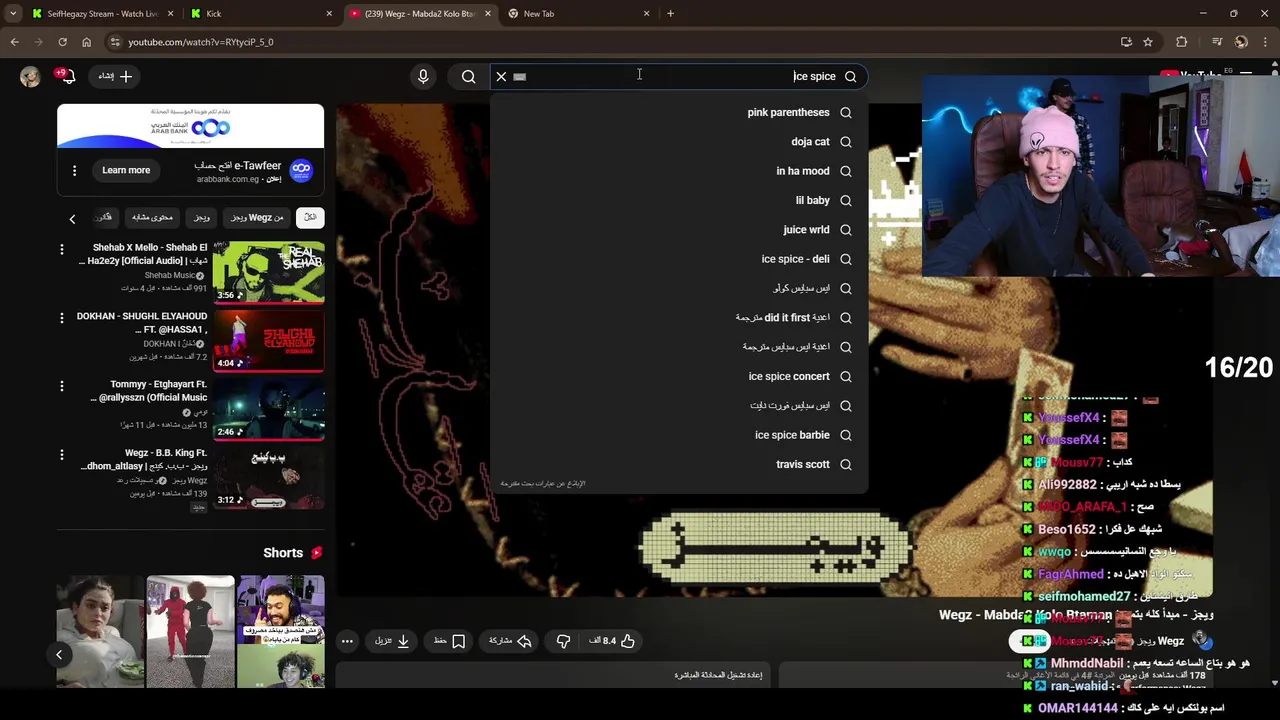Select the 'من Wegz ويجز' filter chip
1280x720 pixels.
point(257,217)
